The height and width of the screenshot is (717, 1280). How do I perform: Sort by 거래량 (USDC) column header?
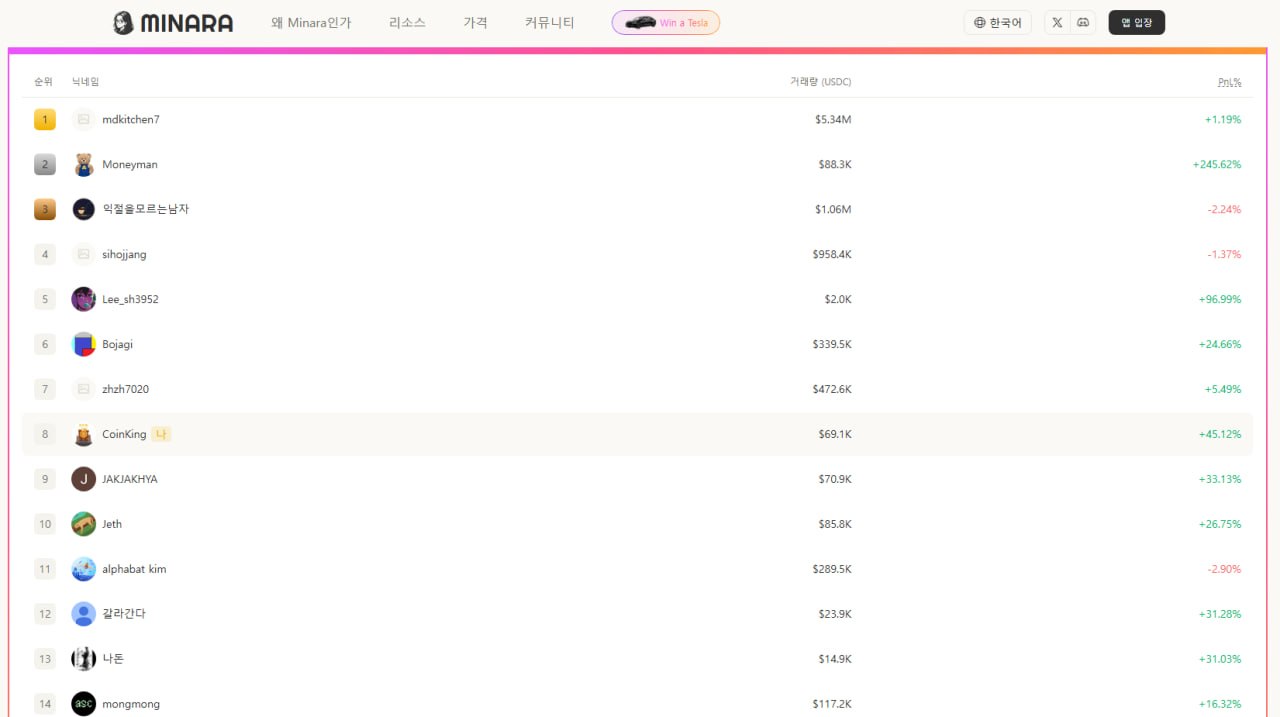(820, 82)
